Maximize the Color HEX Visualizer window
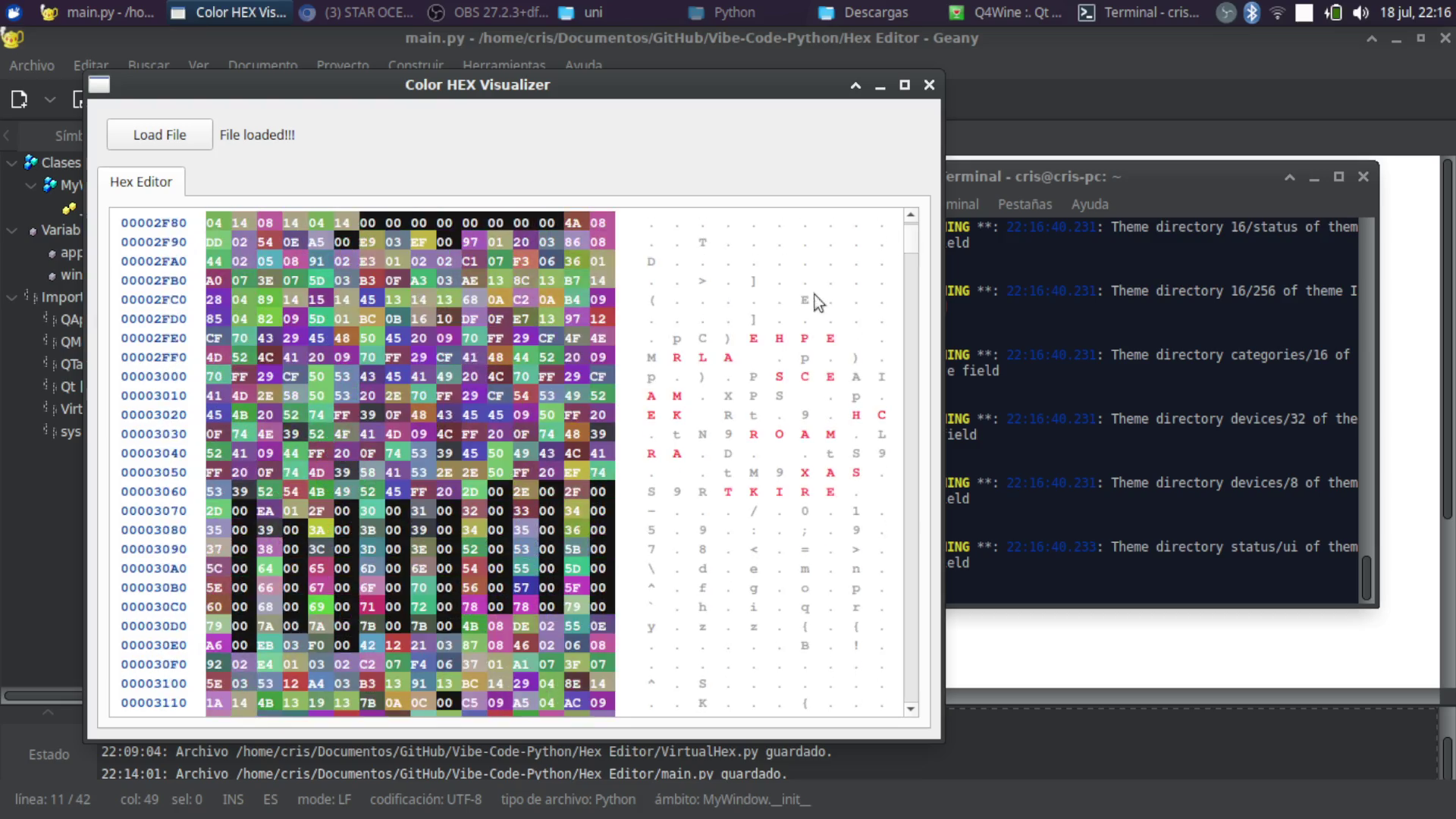Screen dimensions: 1456x819 (905, 85)
